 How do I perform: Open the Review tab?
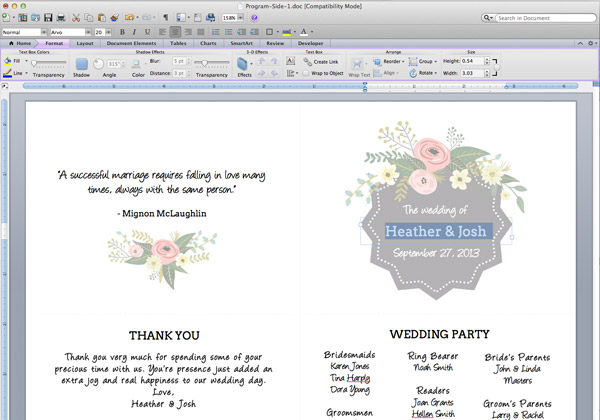pyautogui.click(x=275, y=43)
